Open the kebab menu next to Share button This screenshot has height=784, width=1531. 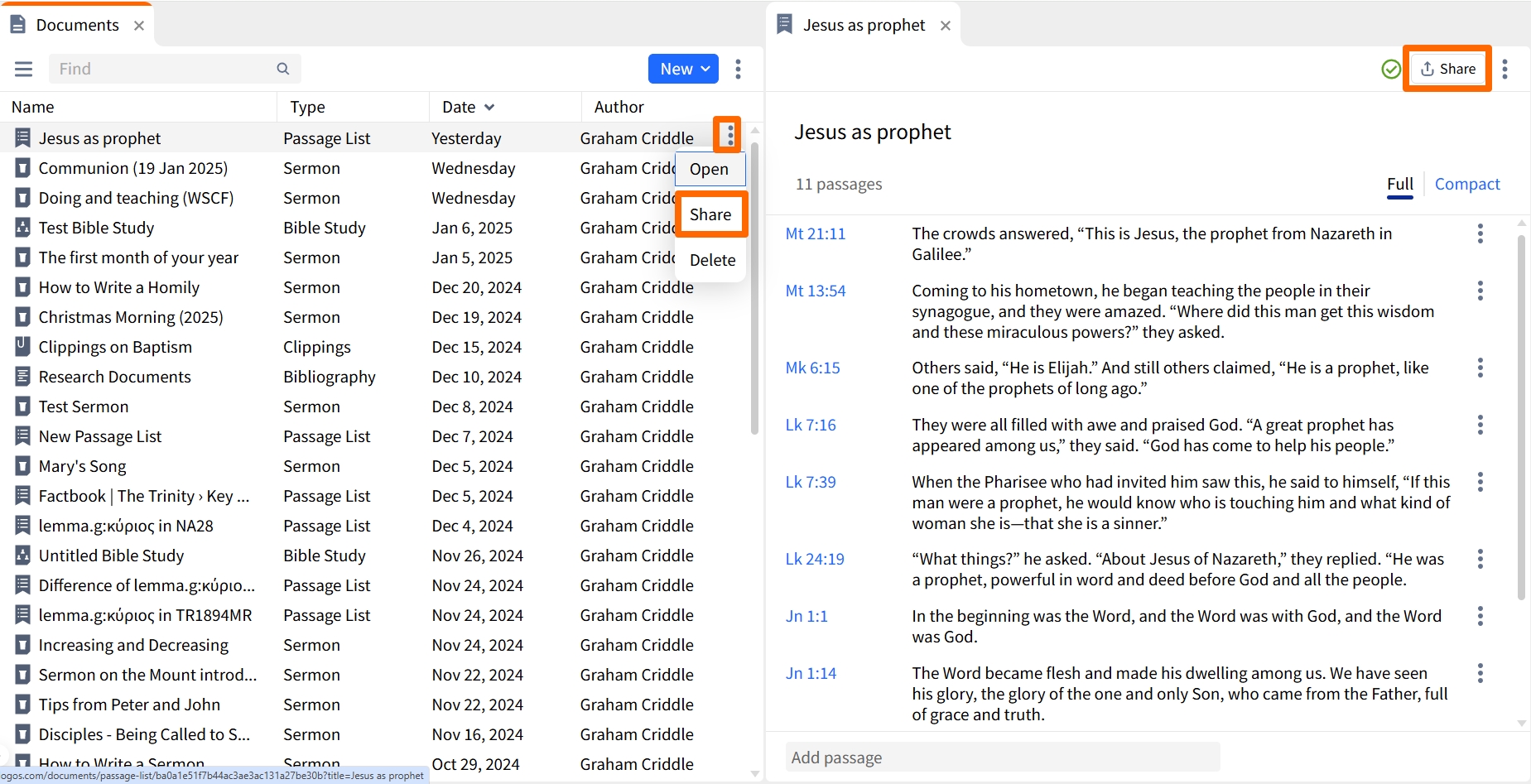coord(1505,69)
